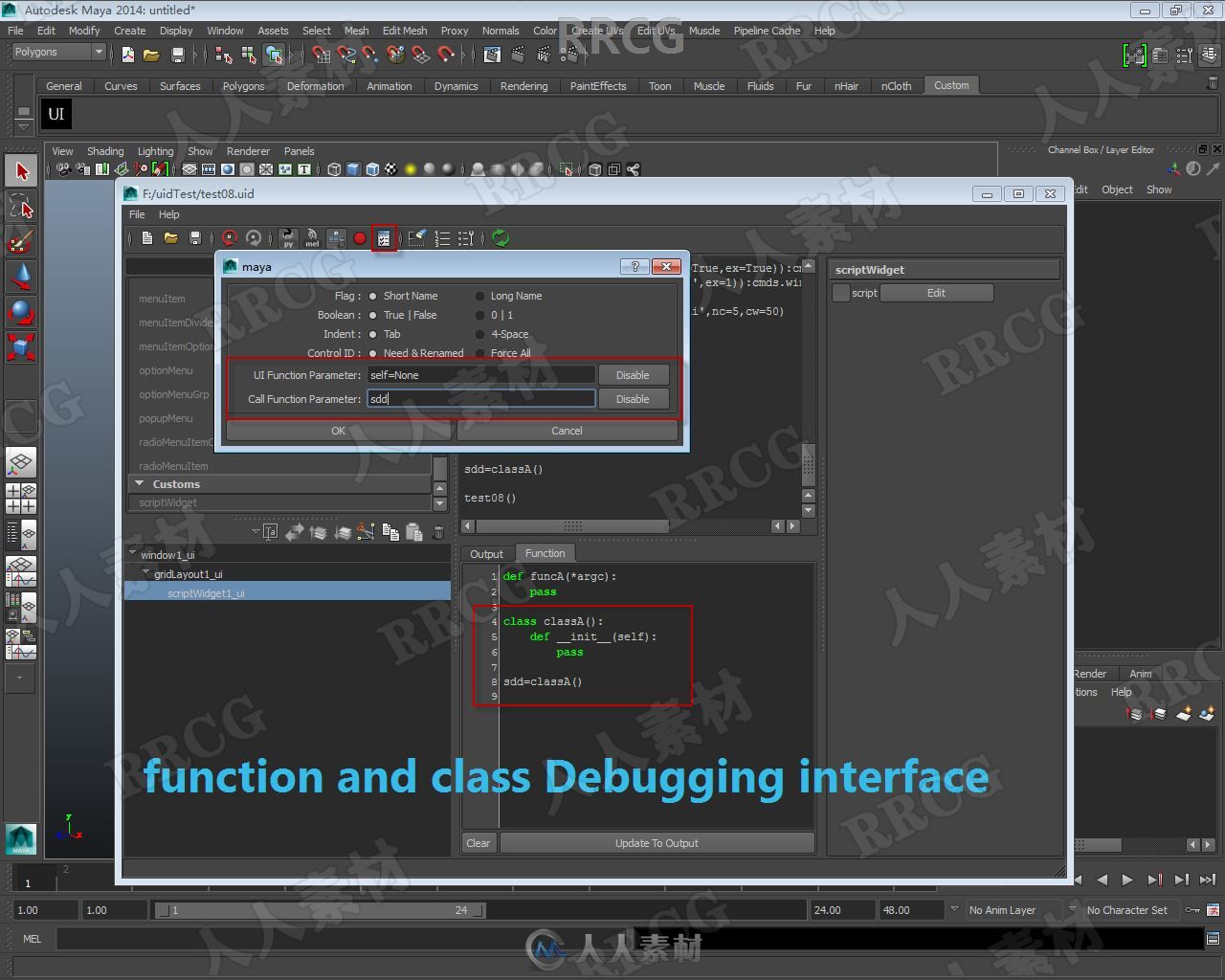This screenshot has width=1225, height=980.
Task: Collapse the Customs section expander
Action: click(x=140, y=484)
